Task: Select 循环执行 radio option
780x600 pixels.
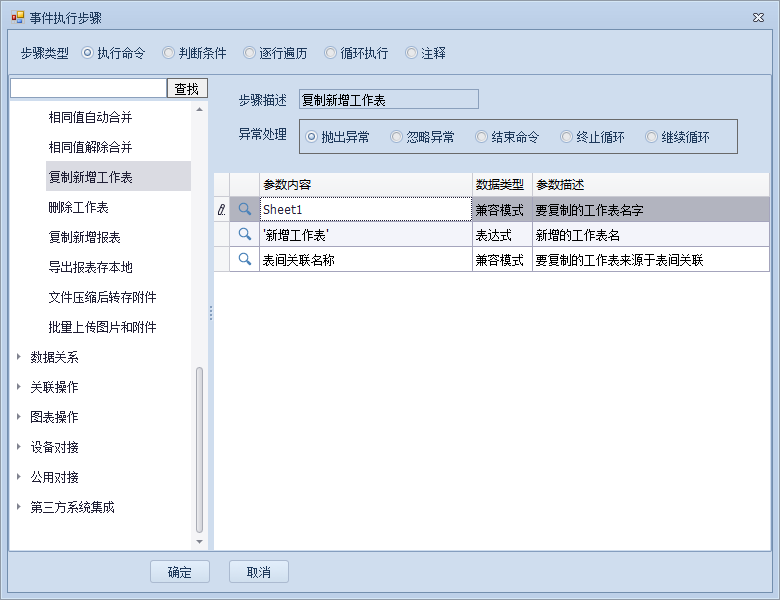Action: 331,53
